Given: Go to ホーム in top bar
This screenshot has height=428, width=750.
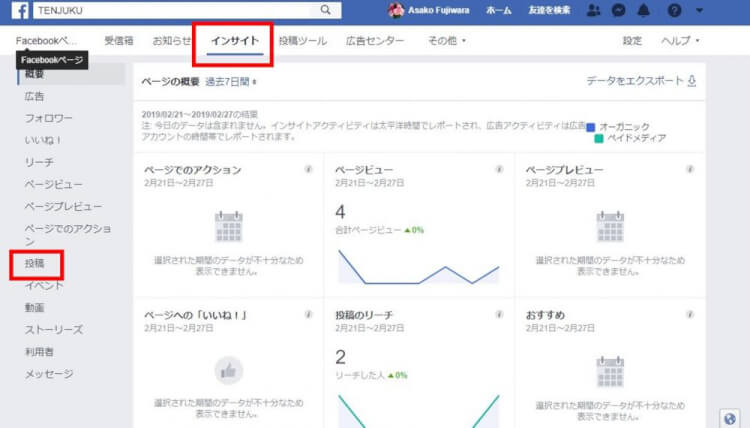Looking at the screenshot, I should tap(498, 10).
